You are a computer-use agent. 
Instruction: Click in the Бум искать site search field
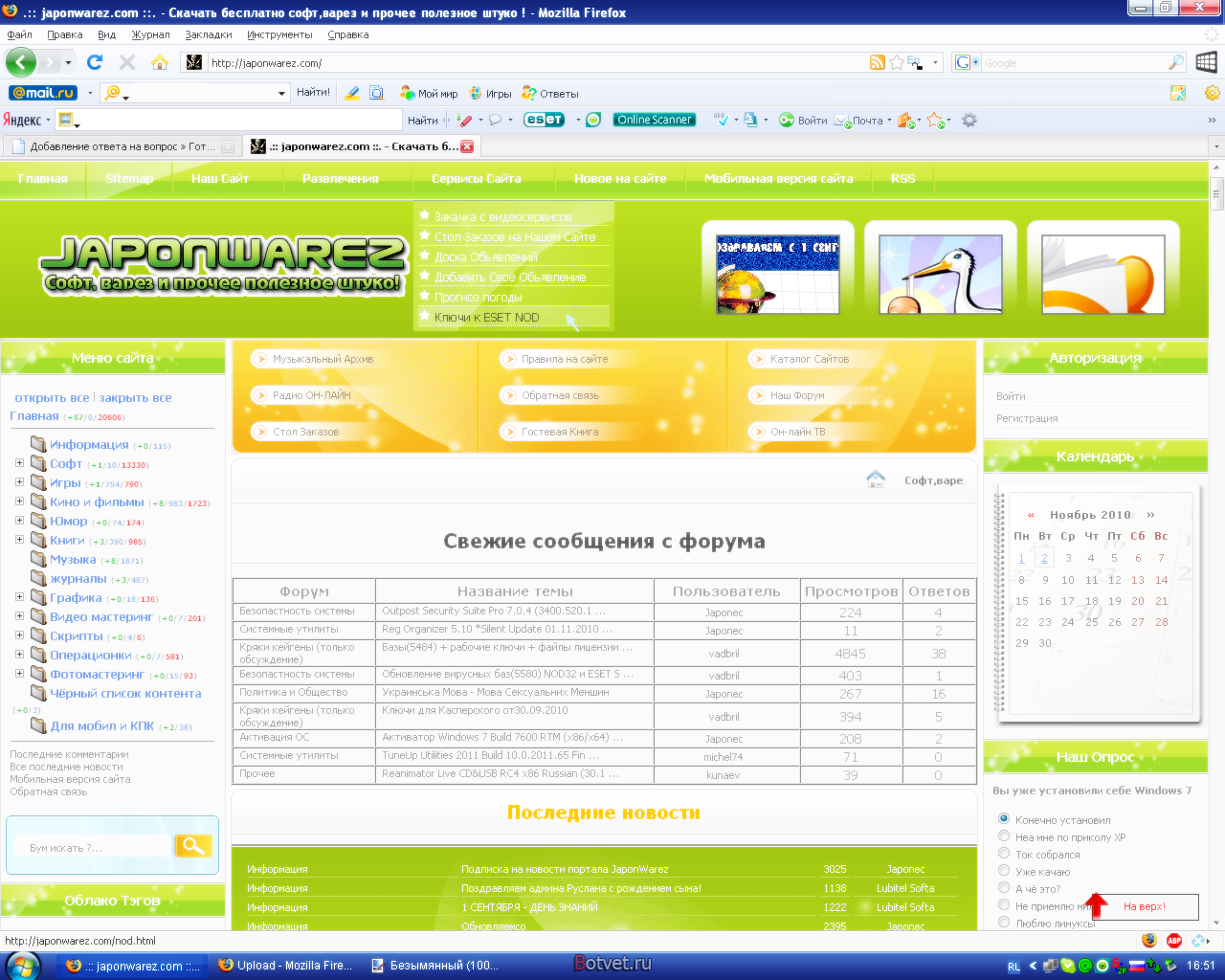(x=91, y=847)
